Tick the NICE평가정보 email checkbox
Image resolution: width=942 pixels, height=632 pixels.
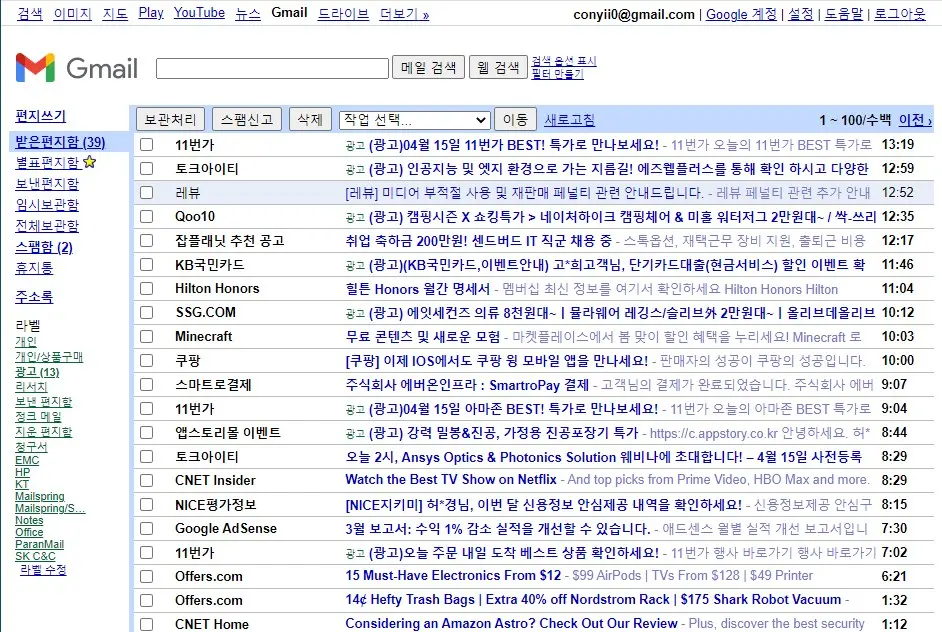click(147, 505)
